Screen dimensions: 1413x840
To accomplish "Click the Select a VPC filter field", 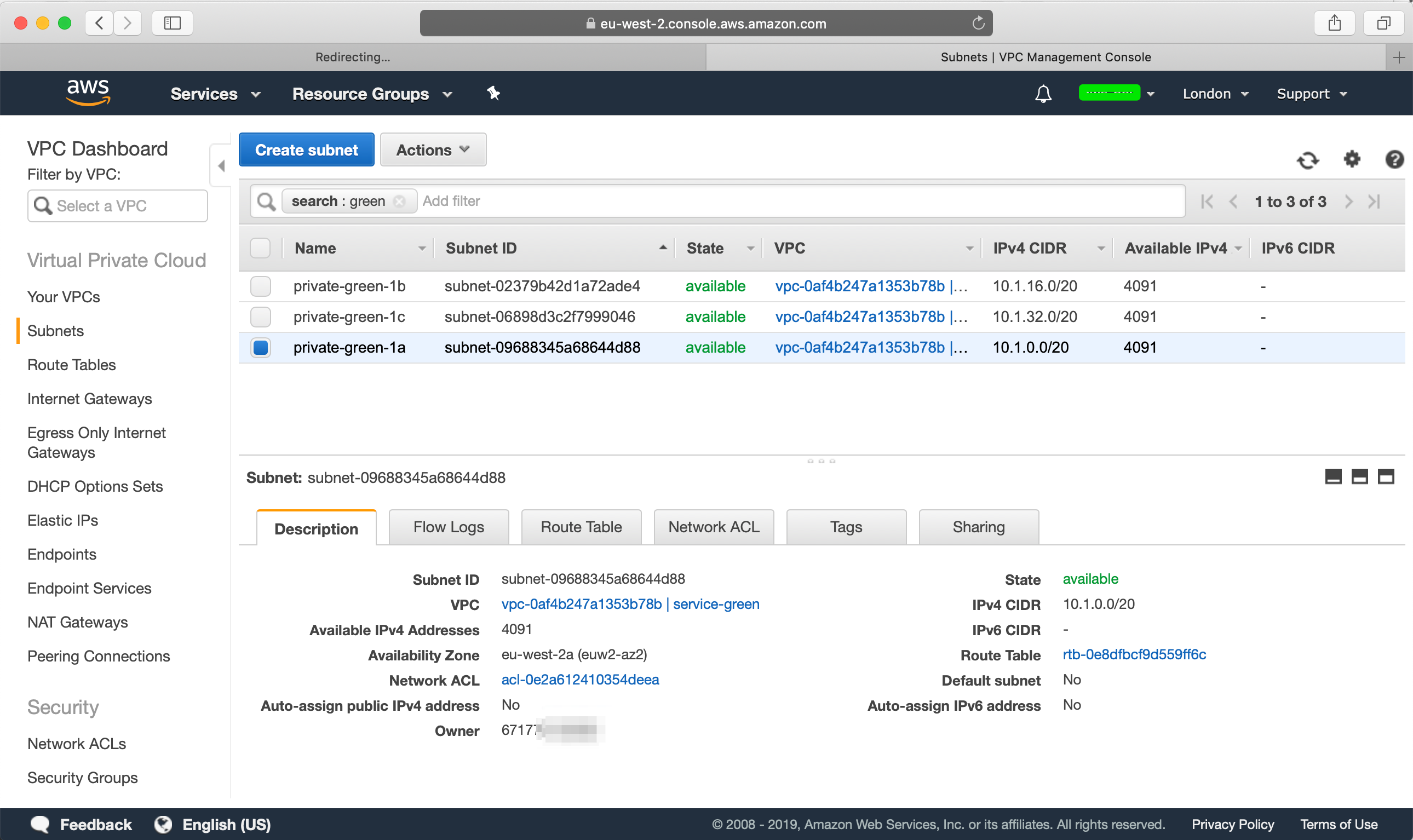I will click(118, 205).
